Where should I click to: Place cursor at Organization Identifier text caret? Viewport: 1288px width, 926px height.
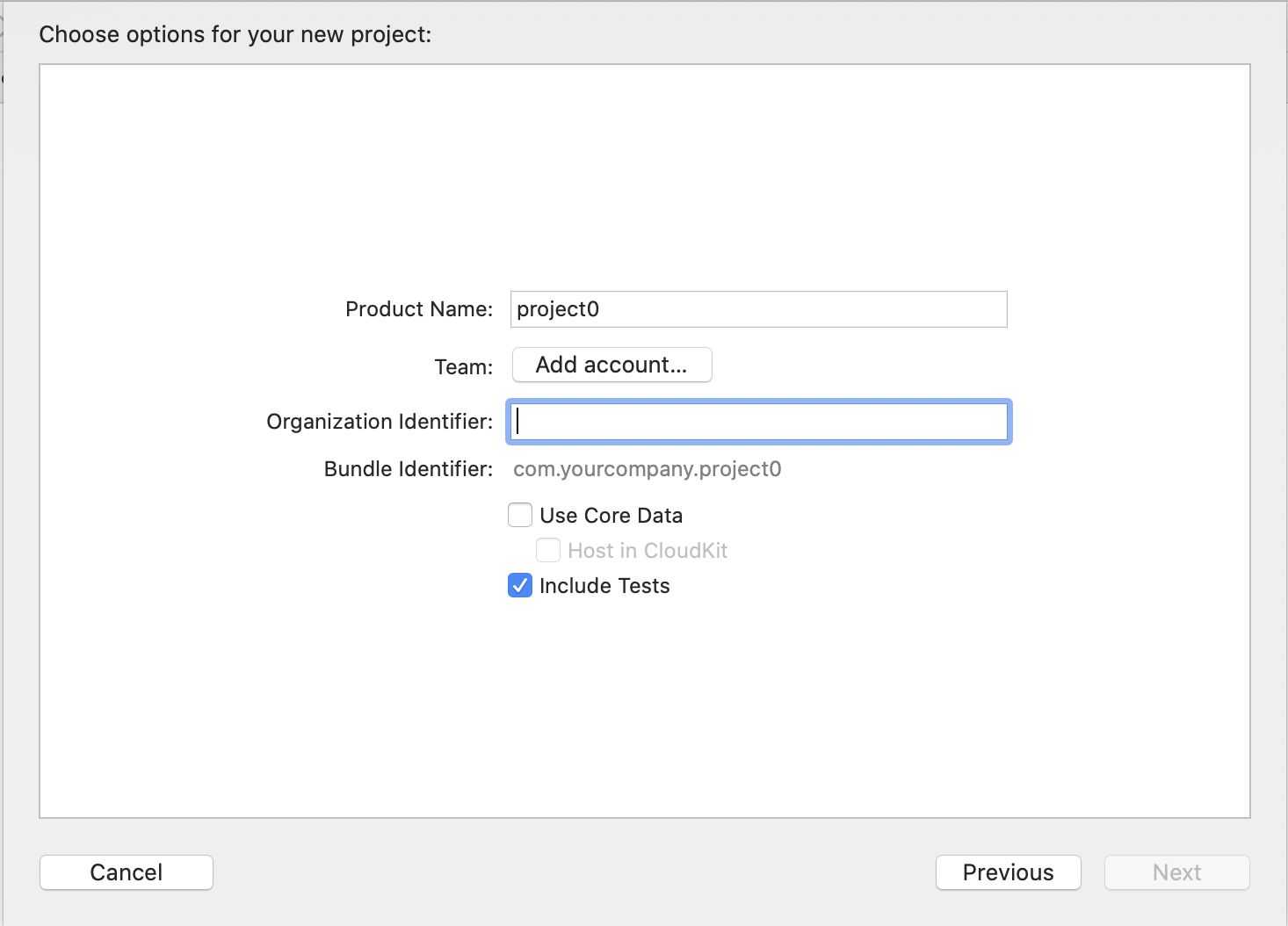(518, 422)
